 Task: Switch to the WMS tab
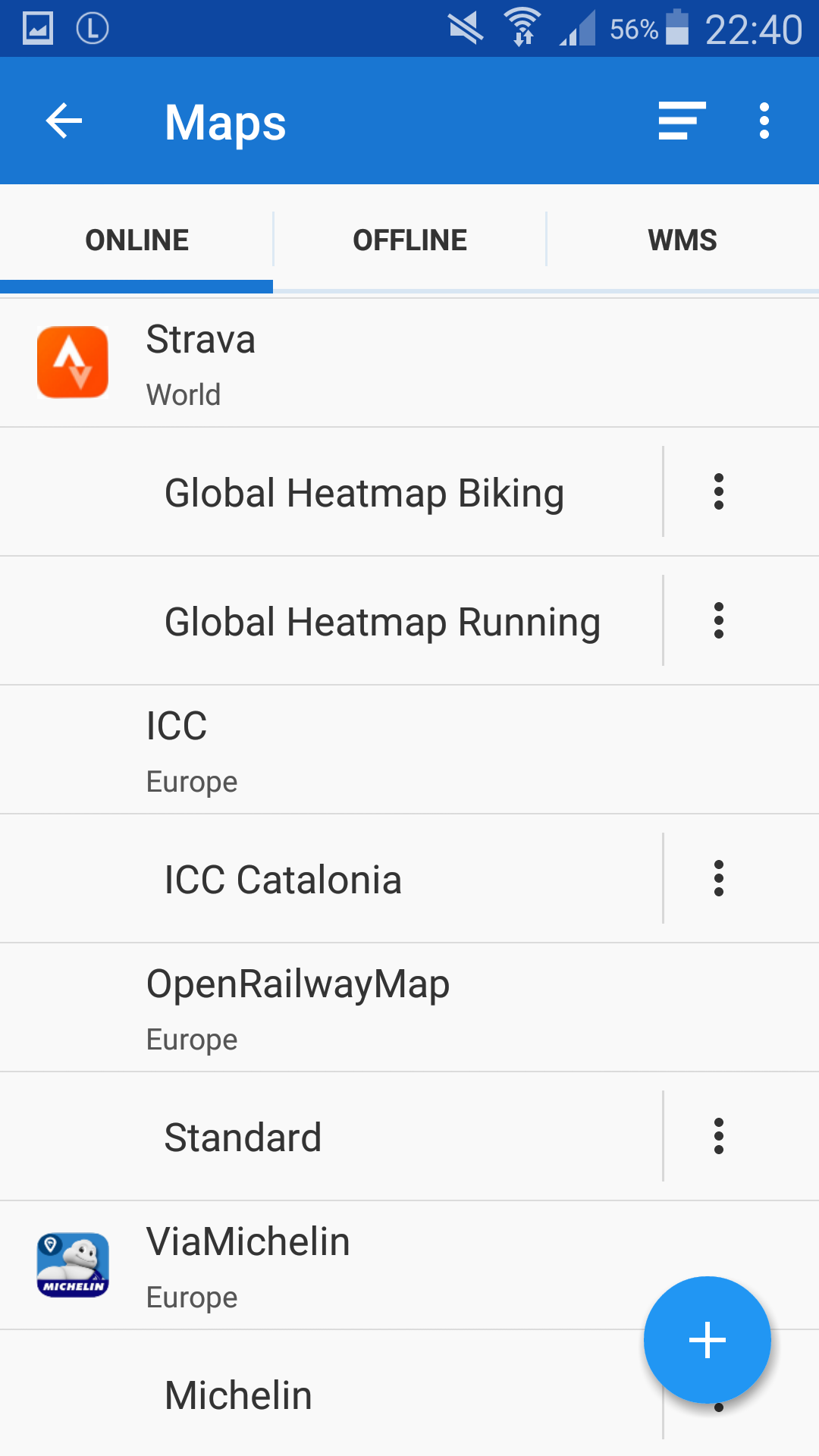pos(682,240)
